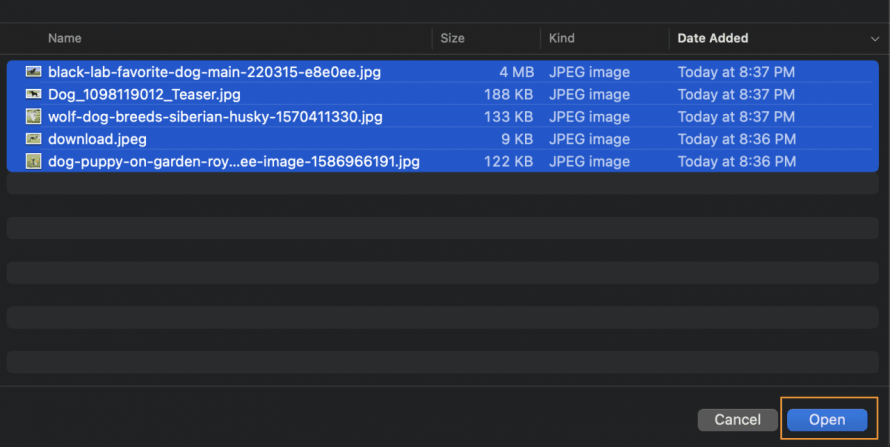Click the dog-puppy-on-garden file icon
The image size is (890, 447).
tap(33, 161)
